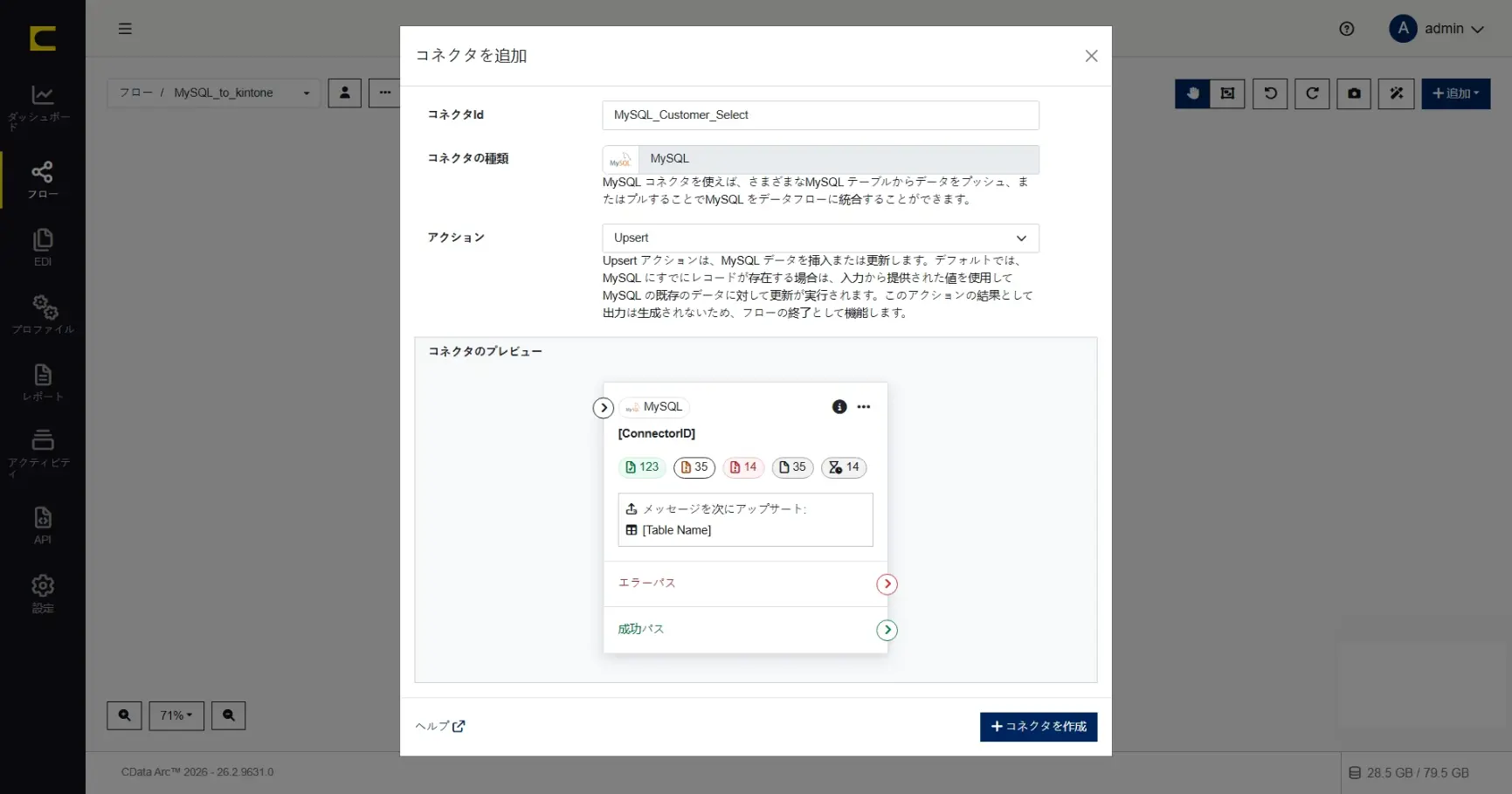Open the admin user dropdown
This screenshot has width=1512, height=794.
(x=1438, y=29)
